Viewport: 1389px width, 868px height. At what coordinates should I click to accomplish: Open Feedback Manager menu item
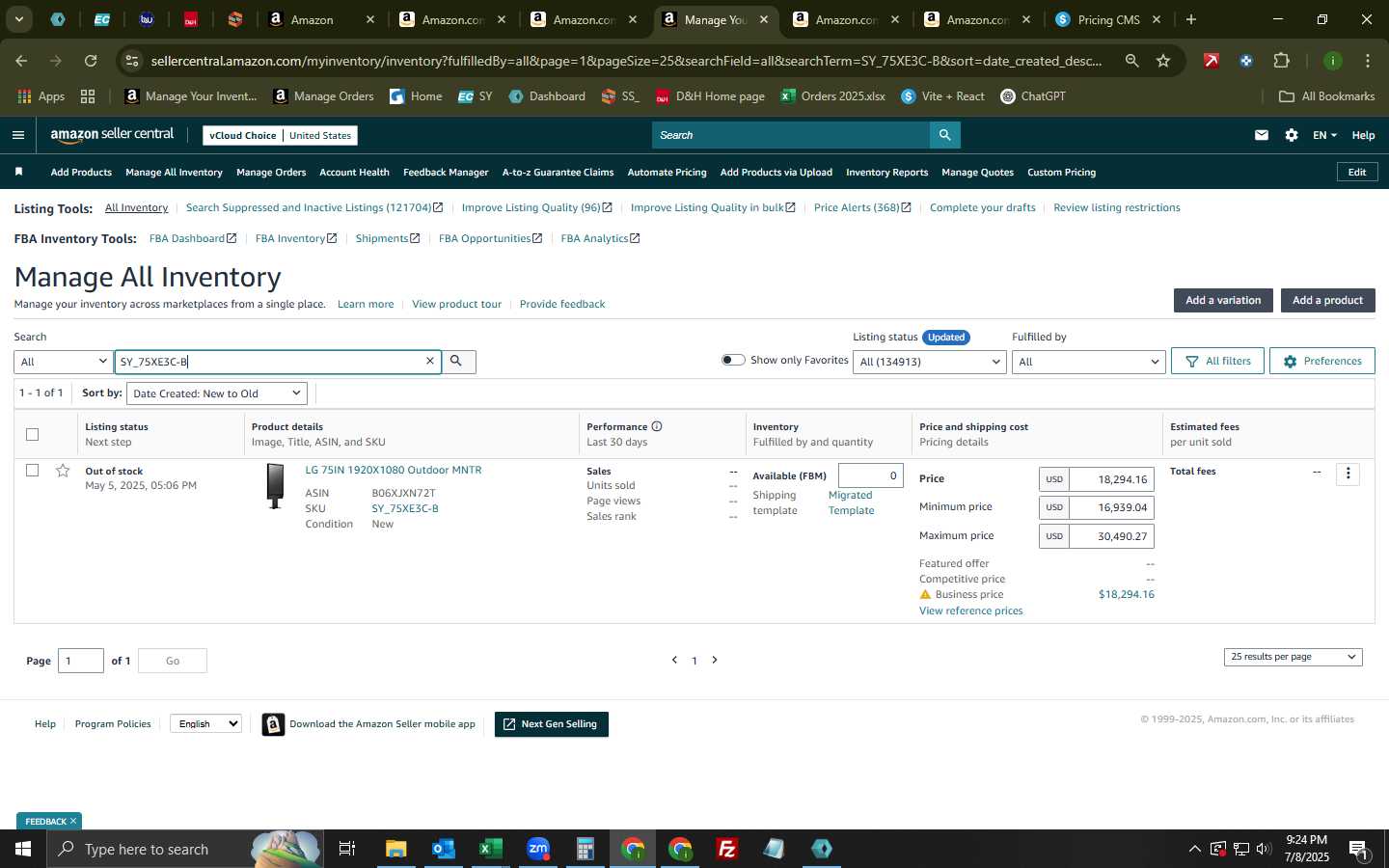point(446,172)
